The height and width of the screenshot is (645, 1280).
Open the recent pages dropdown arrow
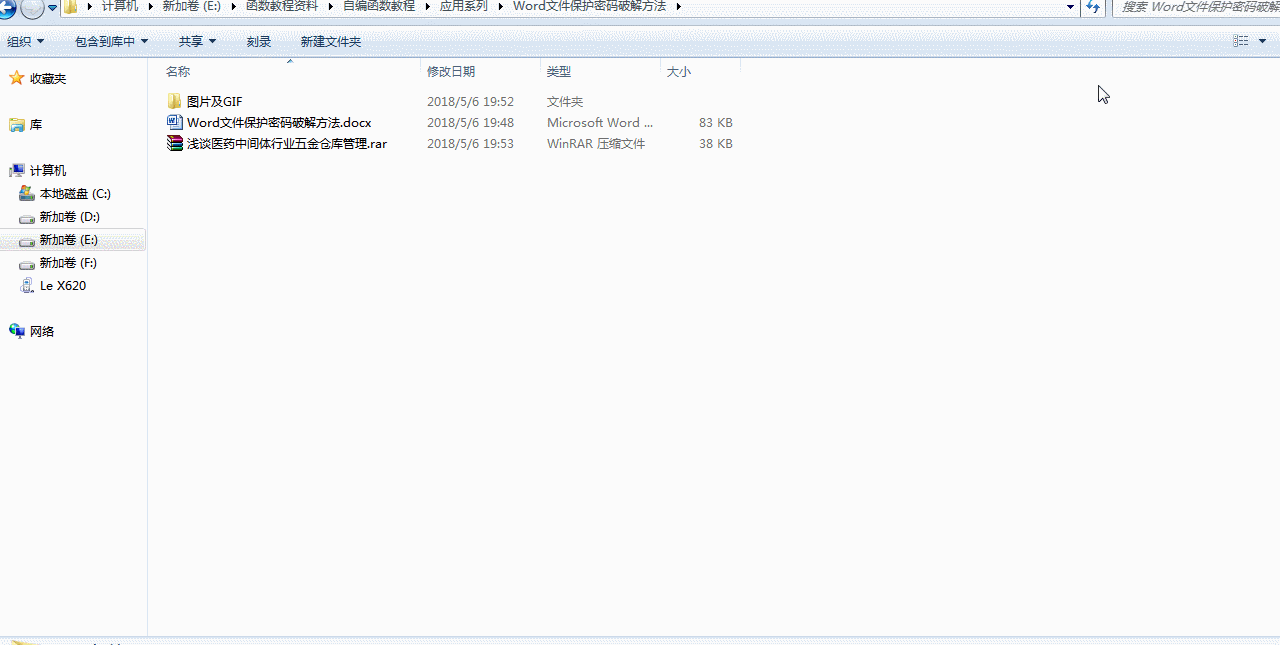coord(53,8)
